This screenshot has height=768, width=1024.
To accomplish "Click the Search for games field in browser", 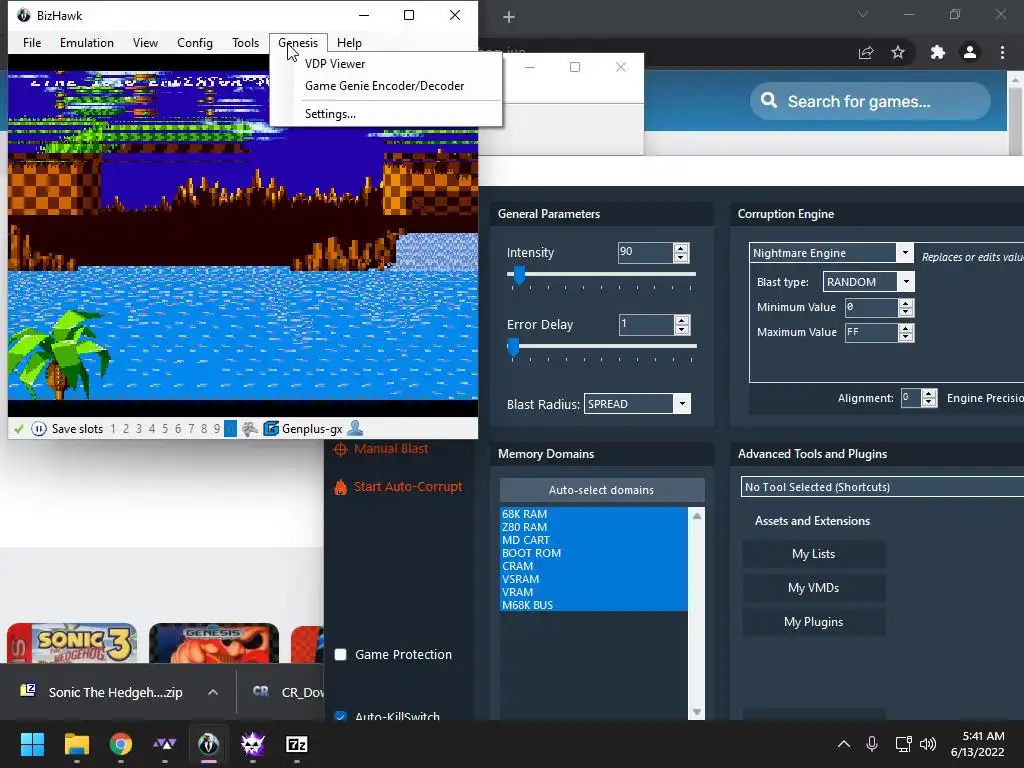I will tap(870, 101).
